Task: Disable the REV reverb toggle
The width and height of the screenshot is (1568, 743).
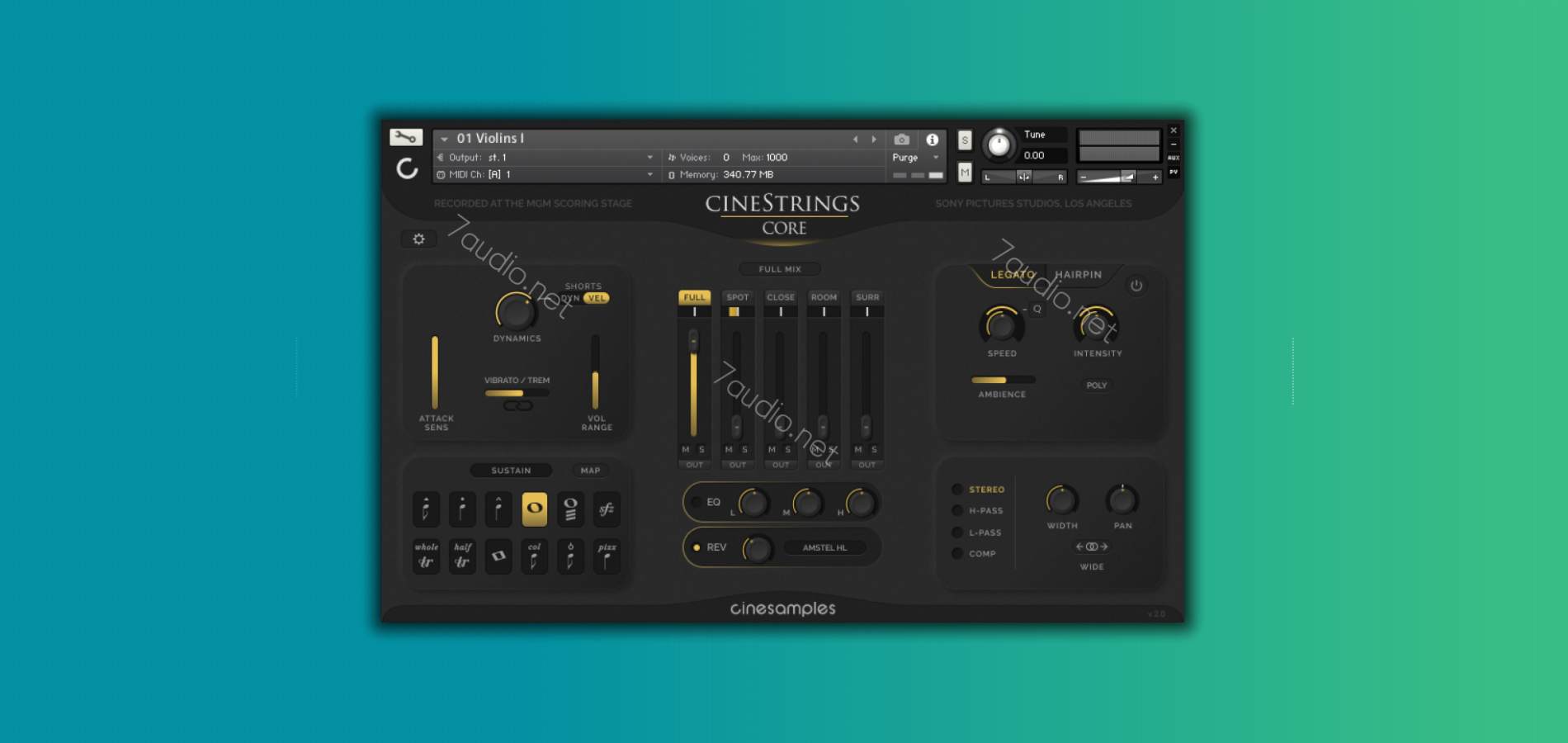Action: pos(697,547)
